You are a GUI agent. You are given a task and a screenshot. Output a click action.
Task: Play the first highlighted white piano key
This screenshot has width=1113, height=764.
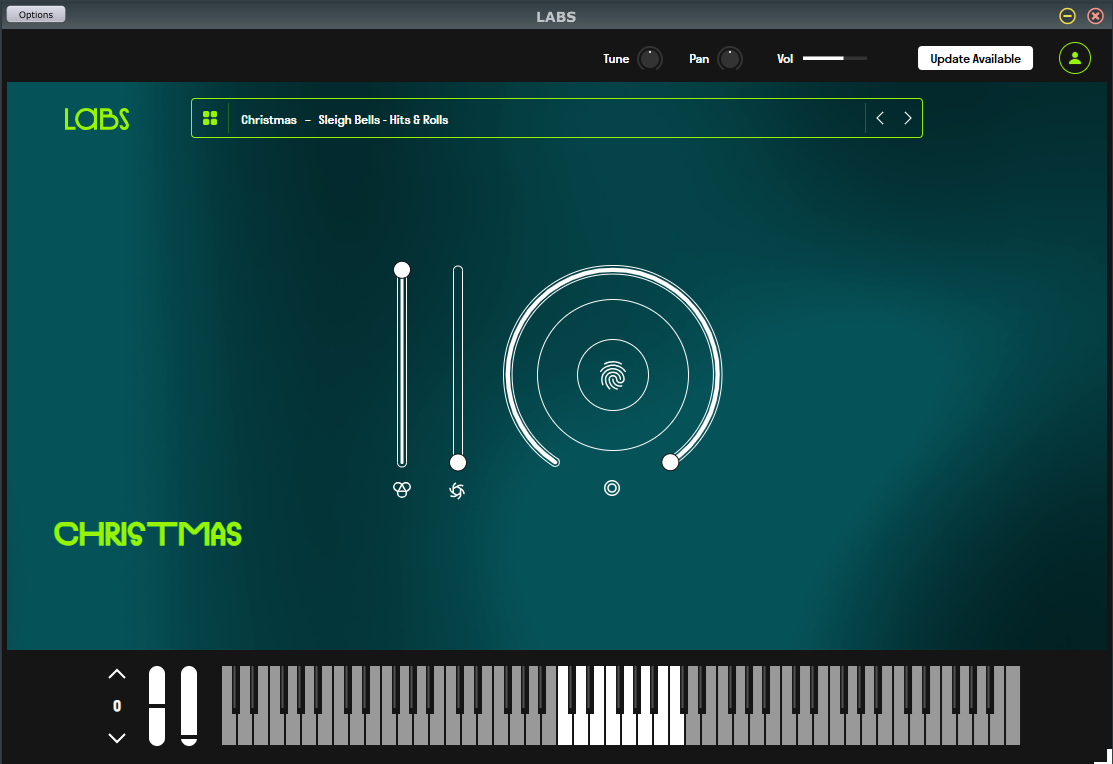click(x=564, y=728)
